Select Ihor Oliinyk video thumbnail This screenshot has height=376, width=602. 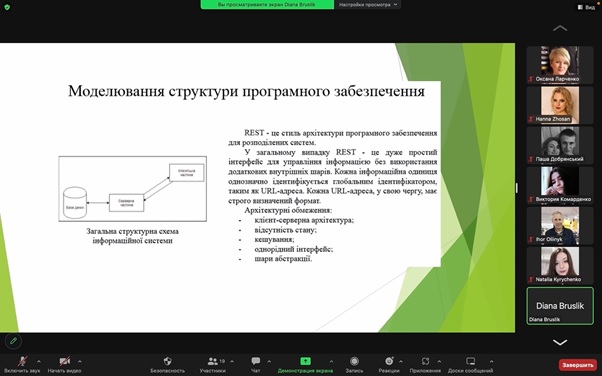(560, 225)
